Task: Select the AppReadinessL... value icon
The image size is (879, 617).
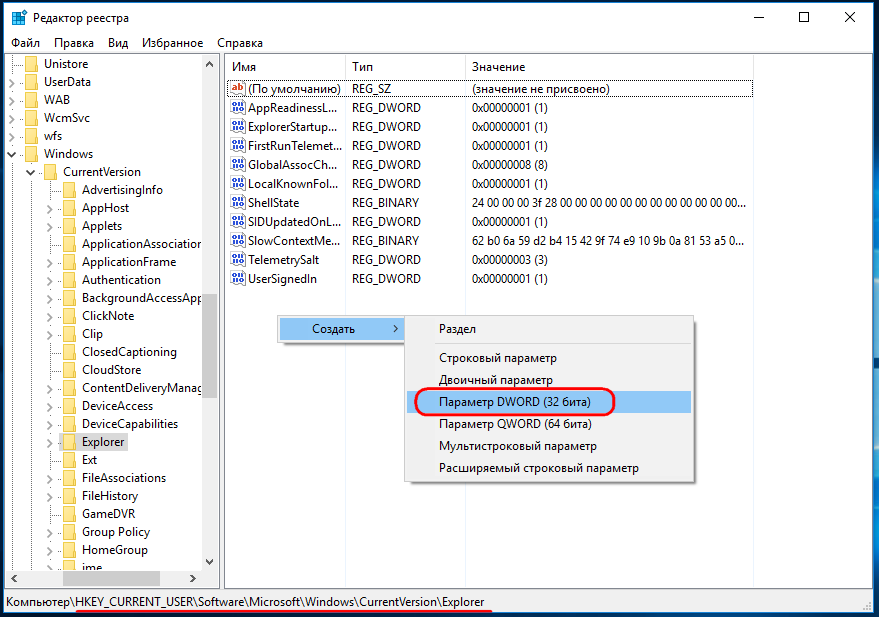Action: [x=238, y=108]
